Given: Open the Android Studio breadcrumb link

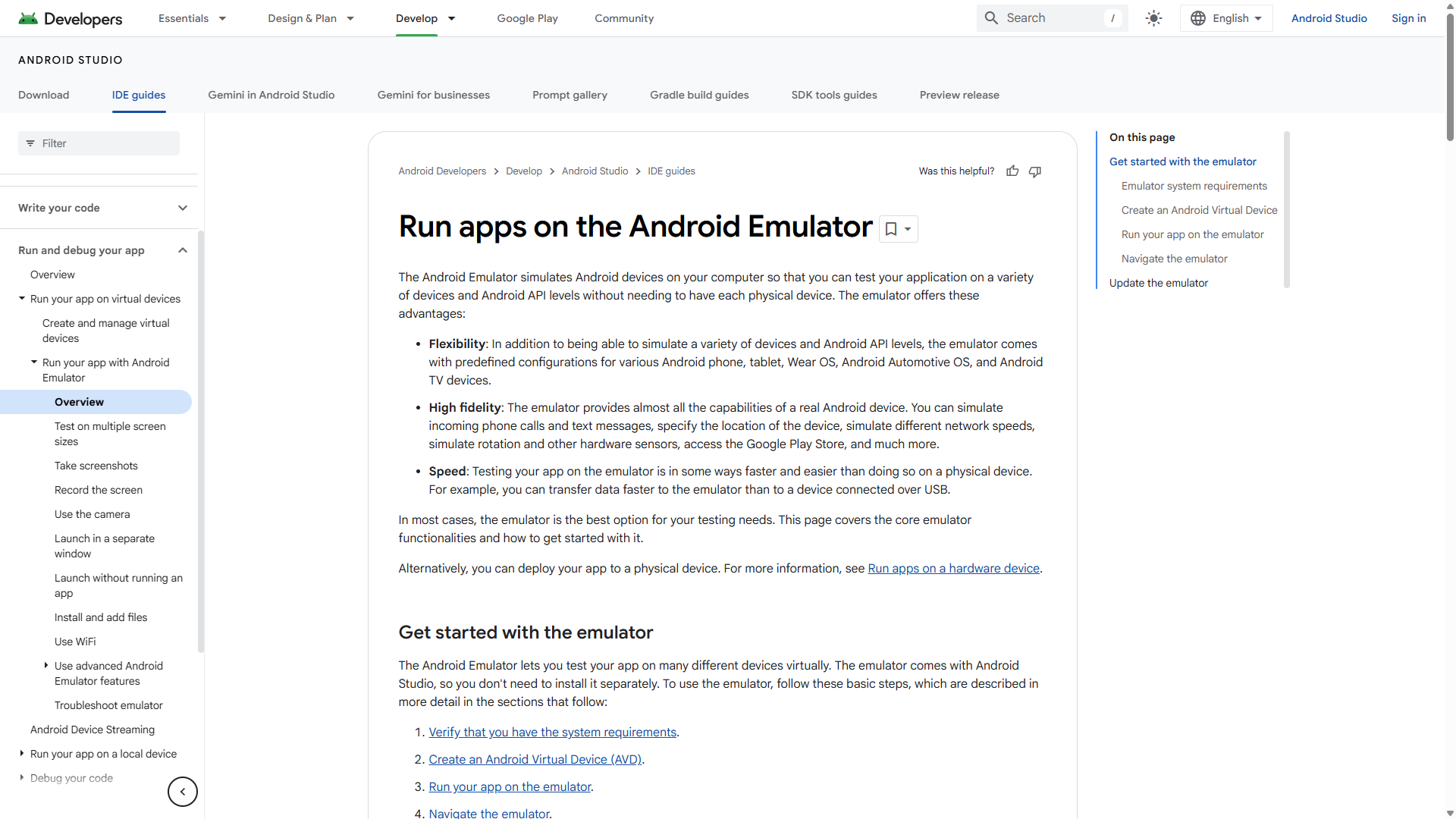Looking at the screenshot, I should (595, 171).
